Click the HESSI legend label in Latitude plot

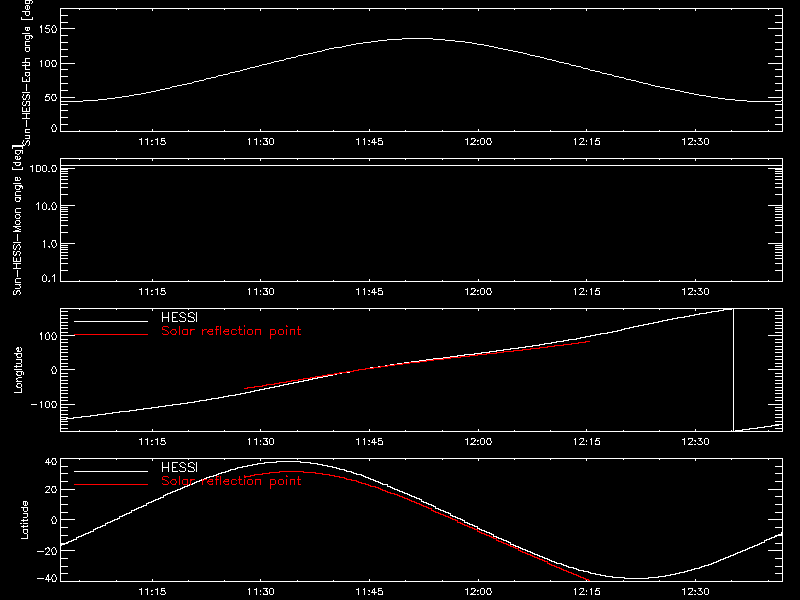tap(179, 467)
